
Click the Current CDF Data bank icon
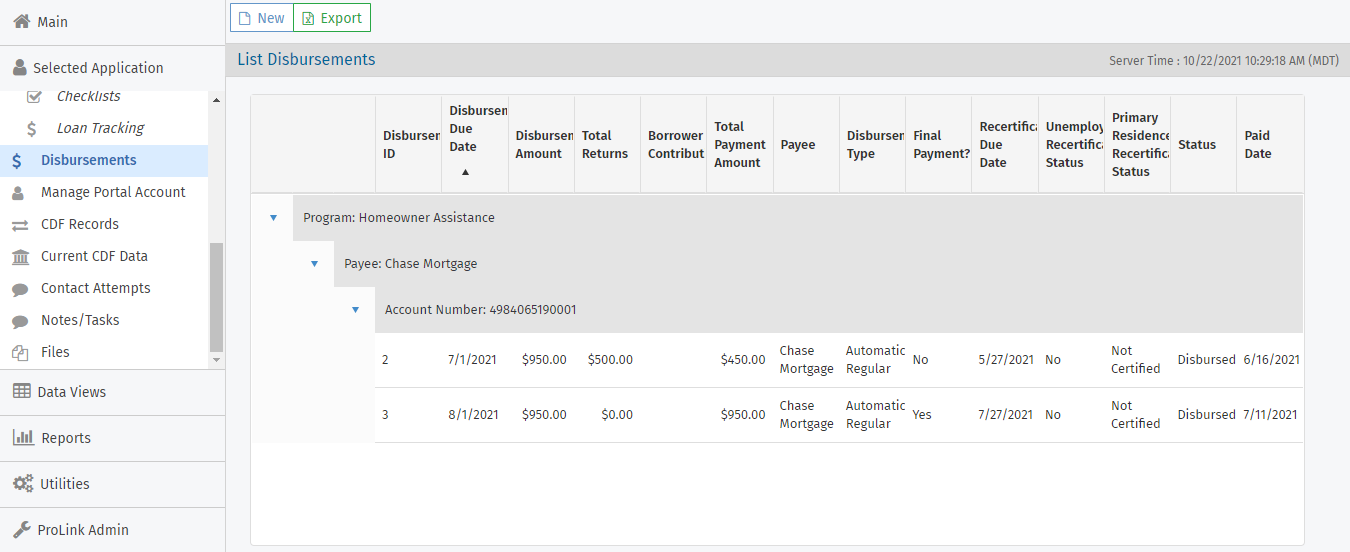[20, 256]
